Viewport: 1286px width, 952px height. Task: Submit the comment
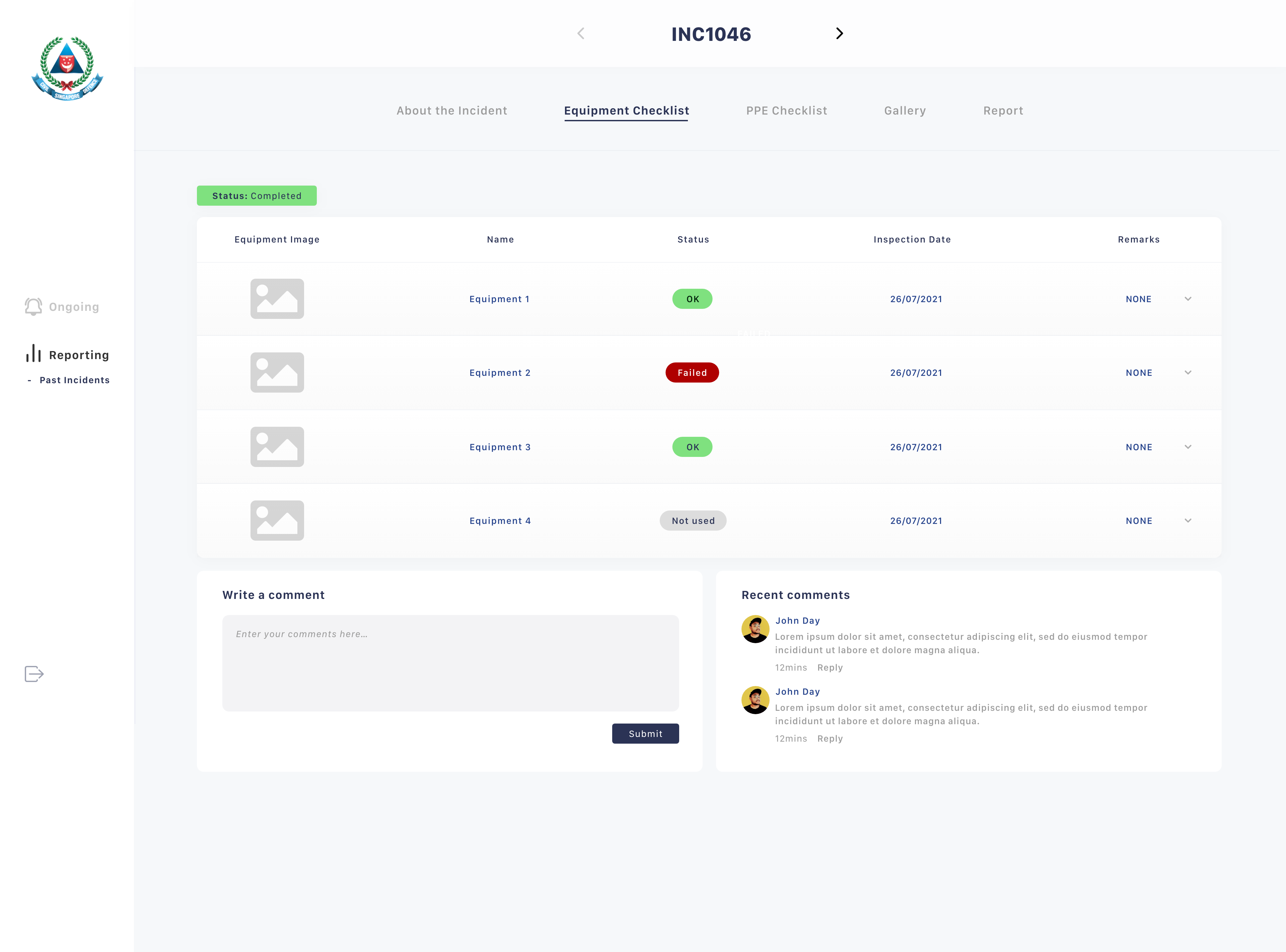[x=645, y=733]
